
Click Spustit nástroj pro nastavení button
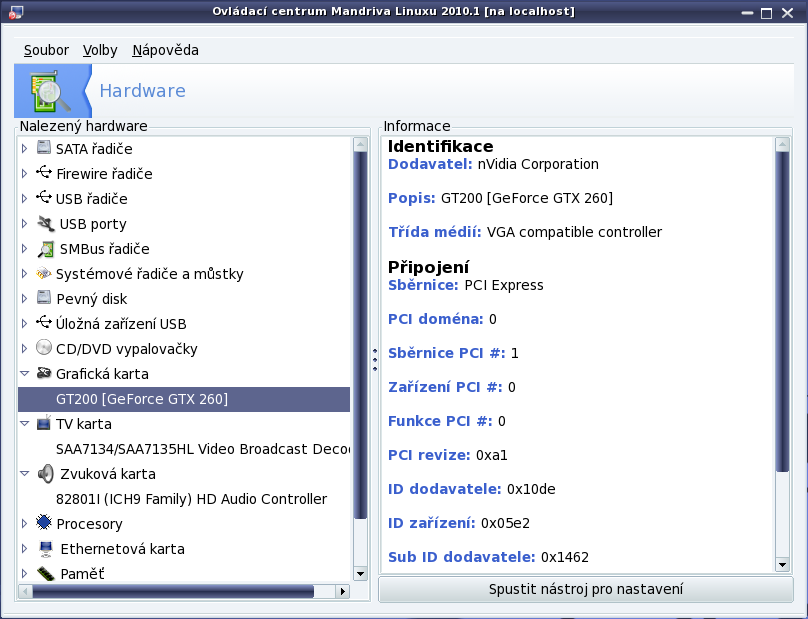pyautogui.click(x=586, y=589)
